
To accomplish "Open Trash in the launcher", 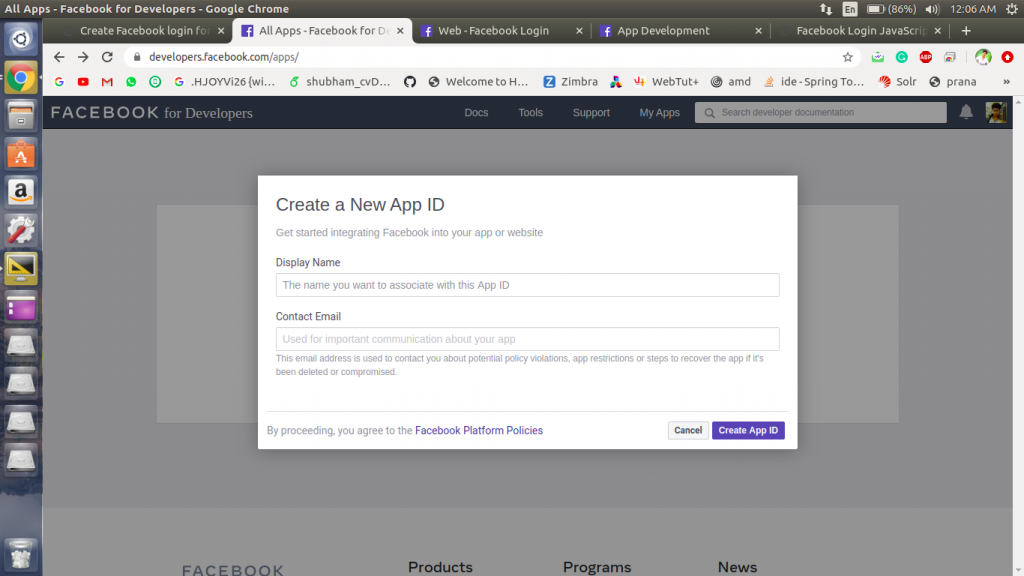I will 21,554.
